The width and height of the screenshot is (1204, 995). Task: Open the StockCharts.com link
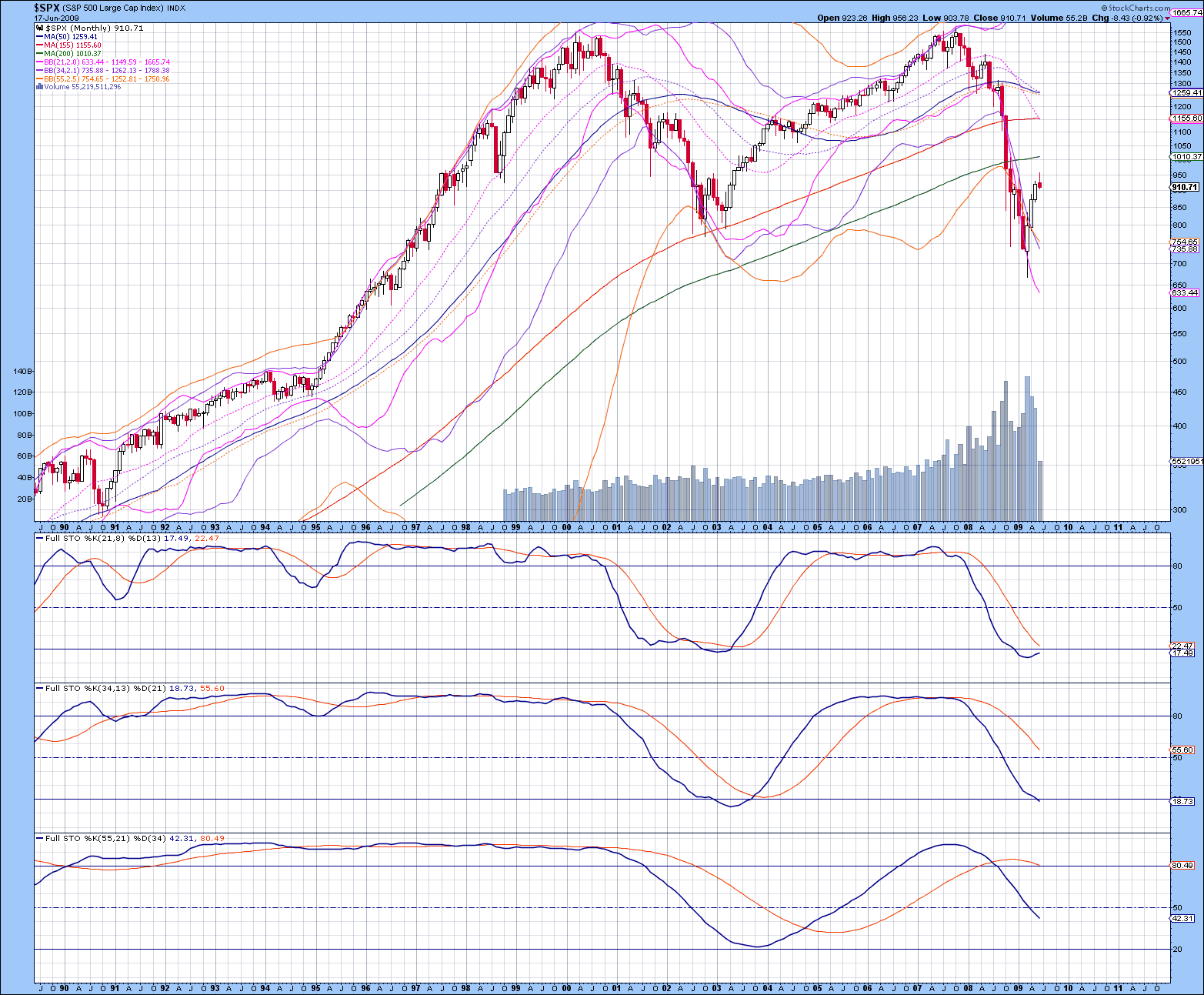point(1139,8)
